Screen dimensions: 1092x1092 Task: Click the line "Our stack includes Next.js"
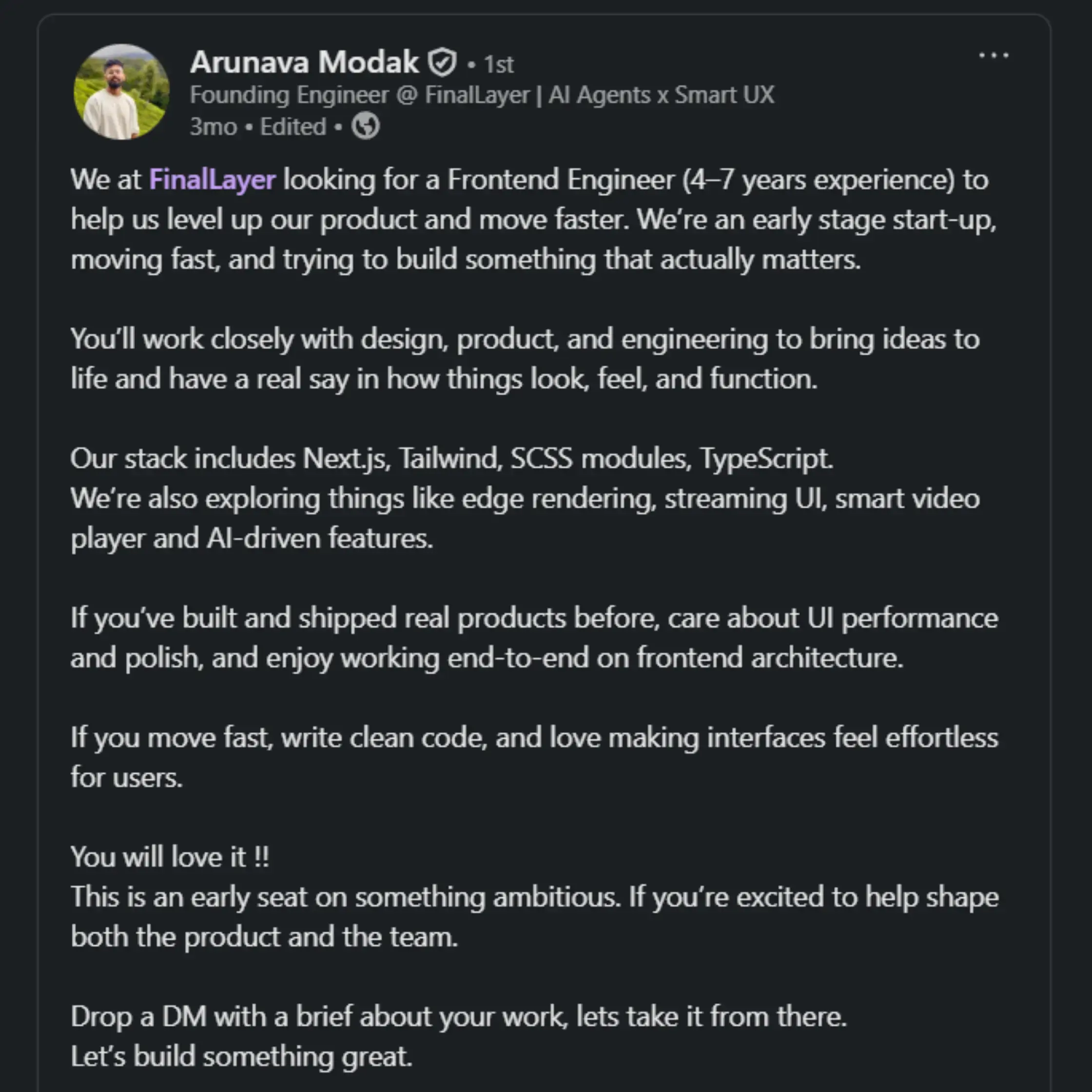pyautogui.click(x=451, y=458)
